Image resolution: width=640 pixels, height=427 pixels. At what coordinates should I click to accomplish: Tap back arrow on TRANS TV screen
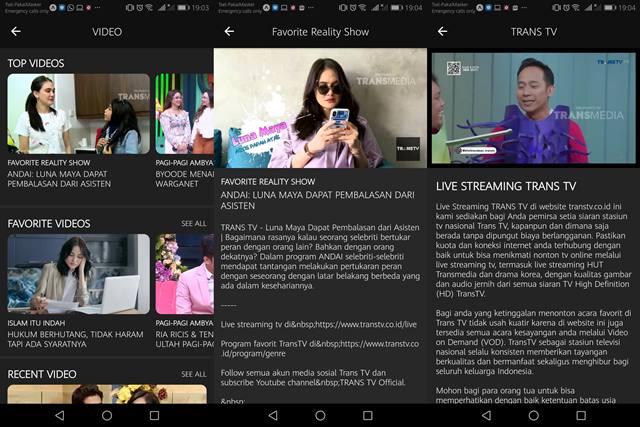tap(442, 31)
